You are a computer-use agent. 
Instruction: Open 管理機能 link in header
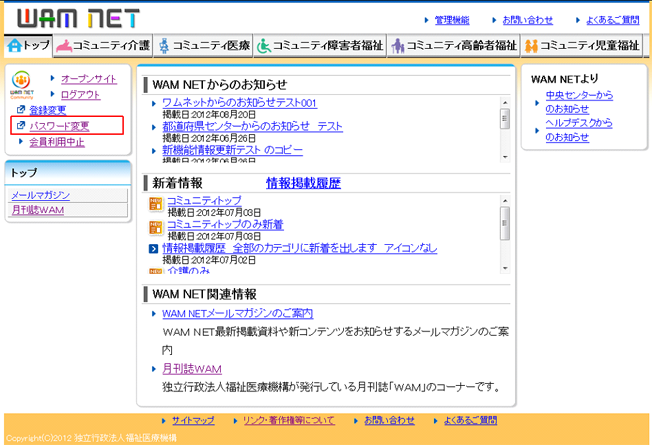point(452,20)
